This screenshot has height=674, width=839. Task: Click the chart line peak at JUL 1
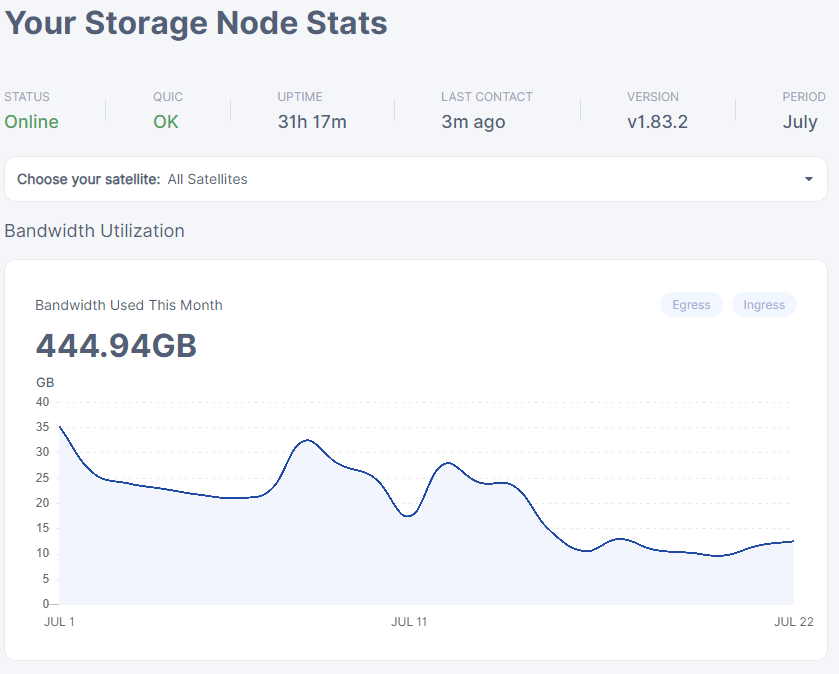[60, 427]
